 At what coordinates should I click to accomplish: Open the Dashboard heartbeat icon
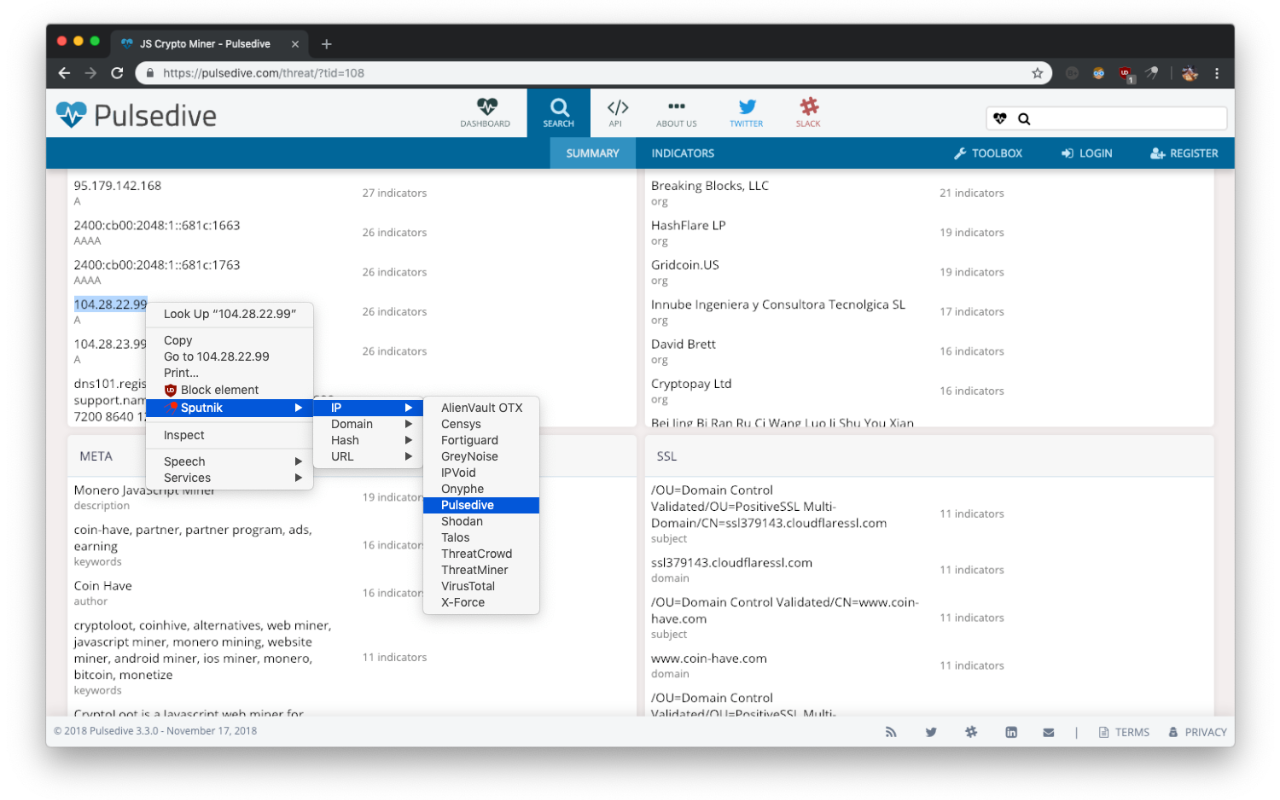(487, 106)
